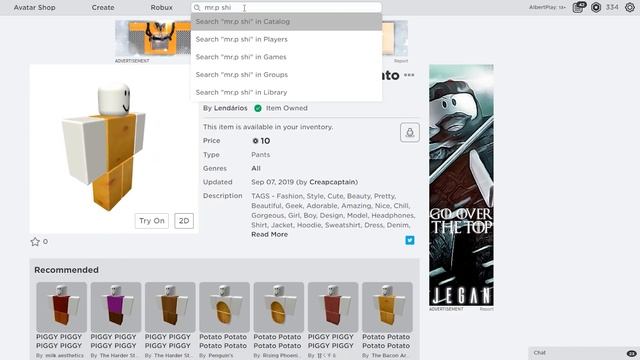Favorite the item with star icon
Screen dimensions: 640x360
(x=35, y=242)
